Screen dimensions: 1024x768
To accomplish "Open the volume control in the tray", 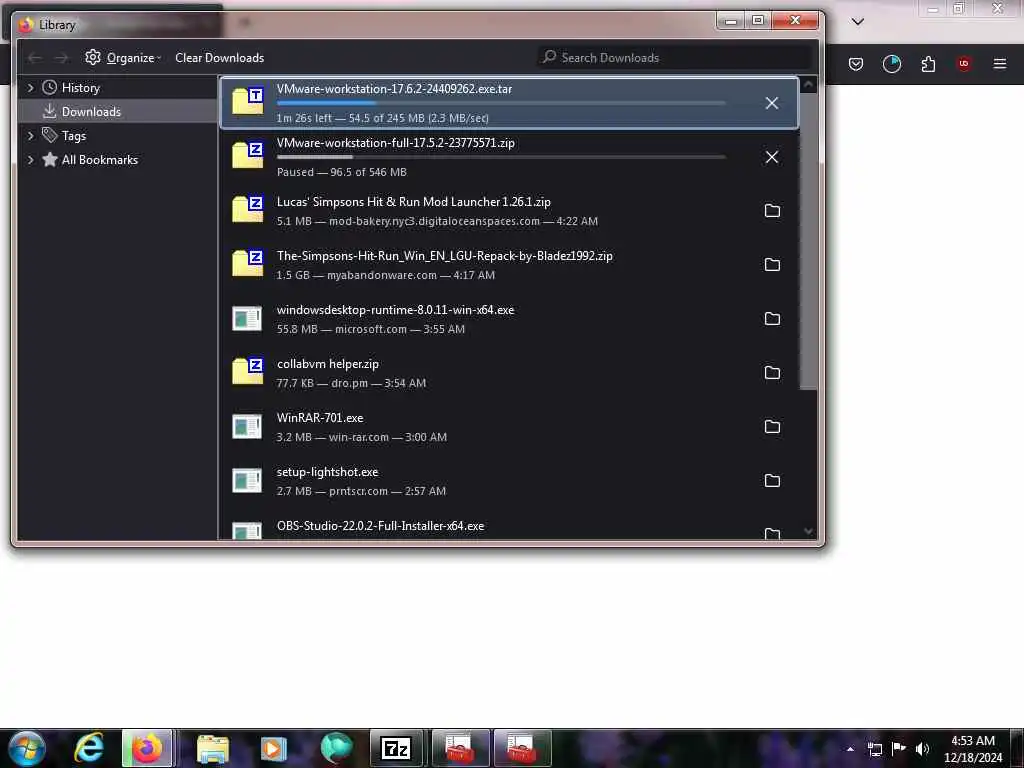I will click(x=922, y=749).
